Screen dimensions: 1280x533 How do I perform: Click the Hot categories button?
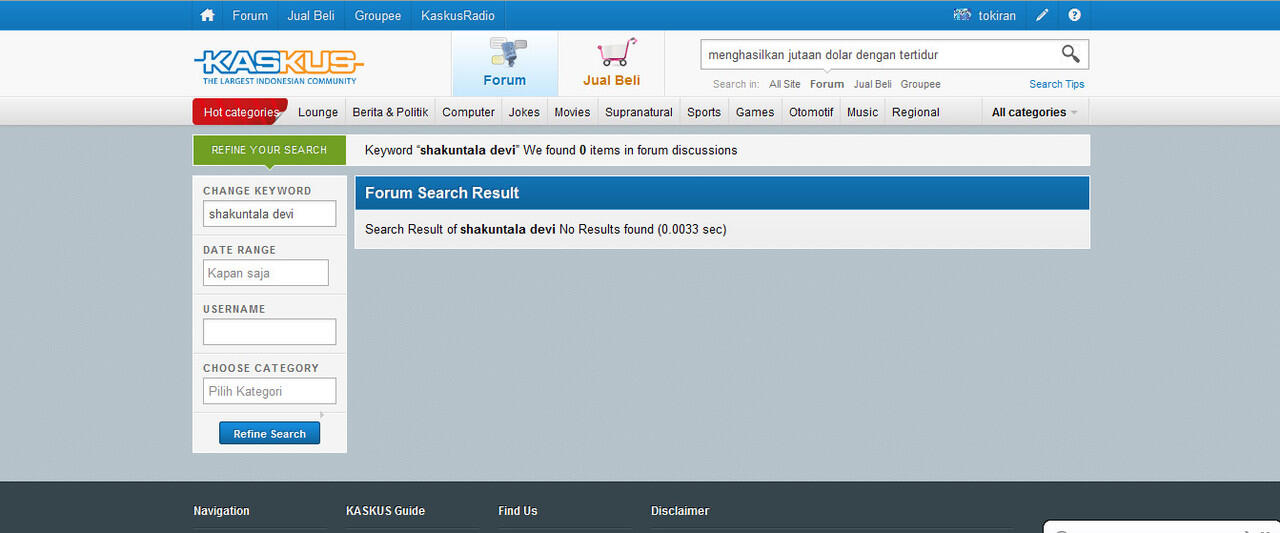click(240, 112)
